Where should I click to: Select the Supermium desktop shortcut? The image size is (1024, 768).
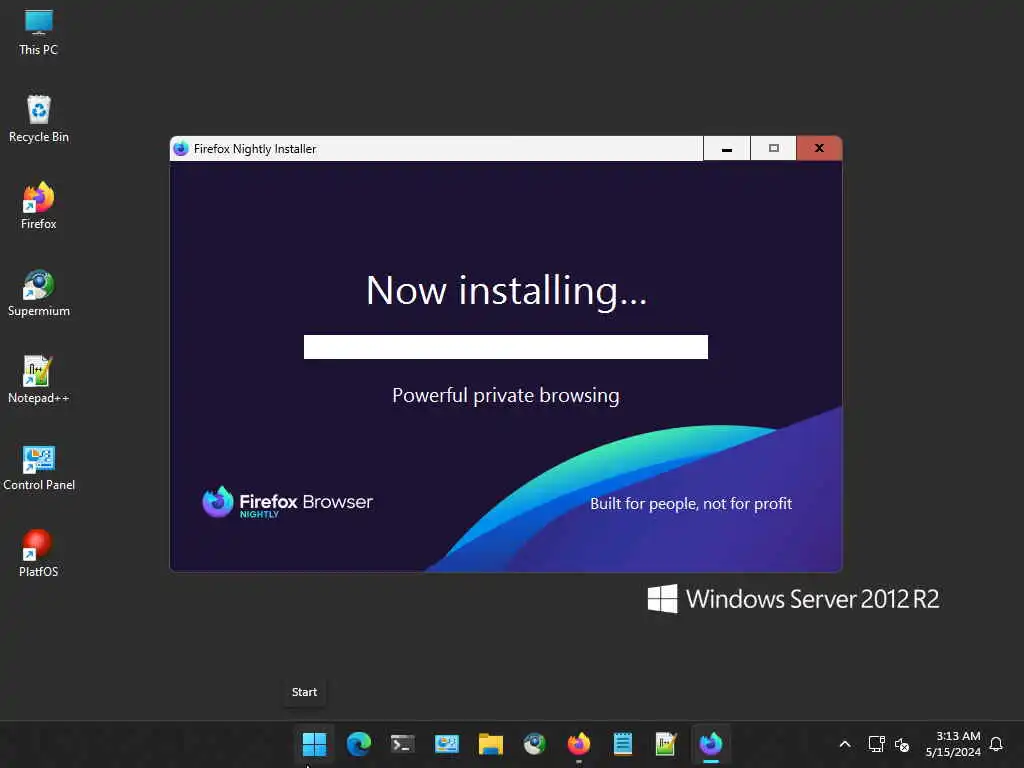coord(39,294)
